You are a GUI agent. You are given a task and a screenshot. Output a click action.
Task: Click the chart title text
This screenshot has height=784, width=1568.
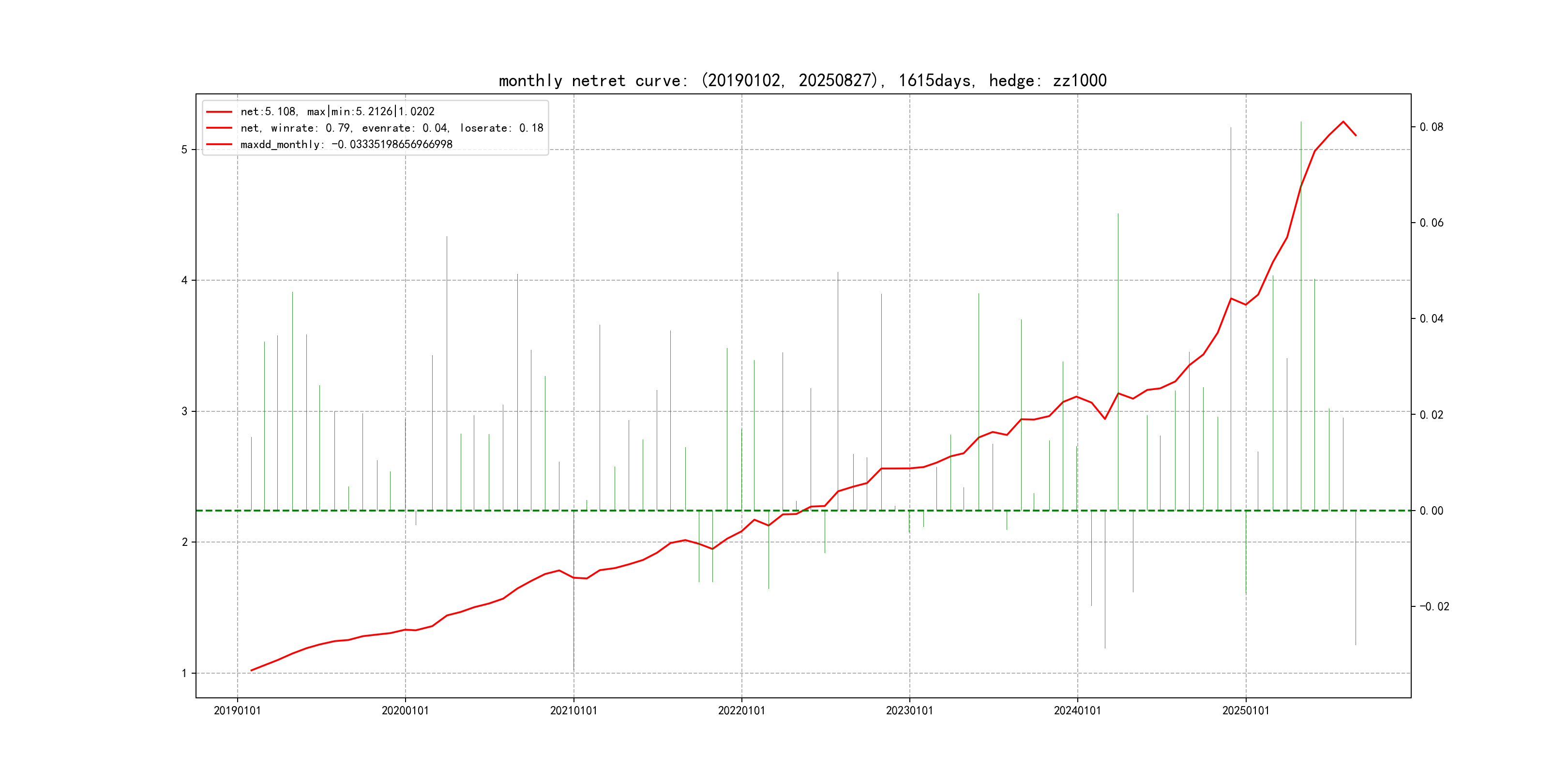click(x=802, y=81)
